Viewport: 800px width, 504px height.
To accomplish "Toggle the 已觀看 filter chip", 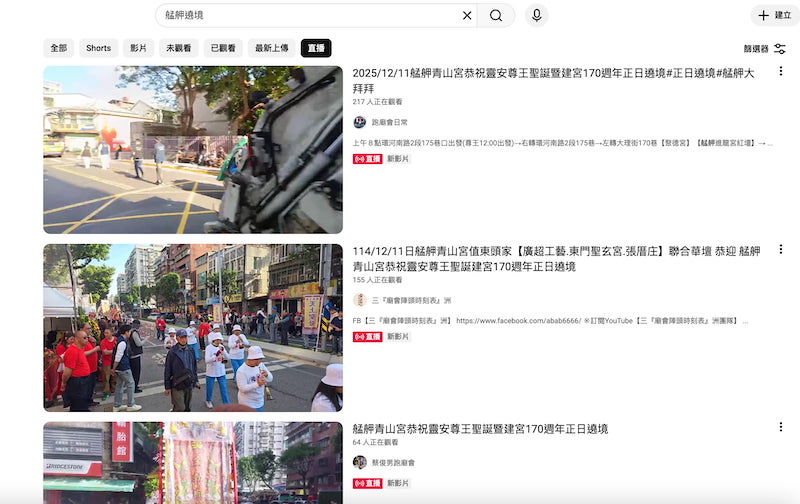I will pos(223,48).
